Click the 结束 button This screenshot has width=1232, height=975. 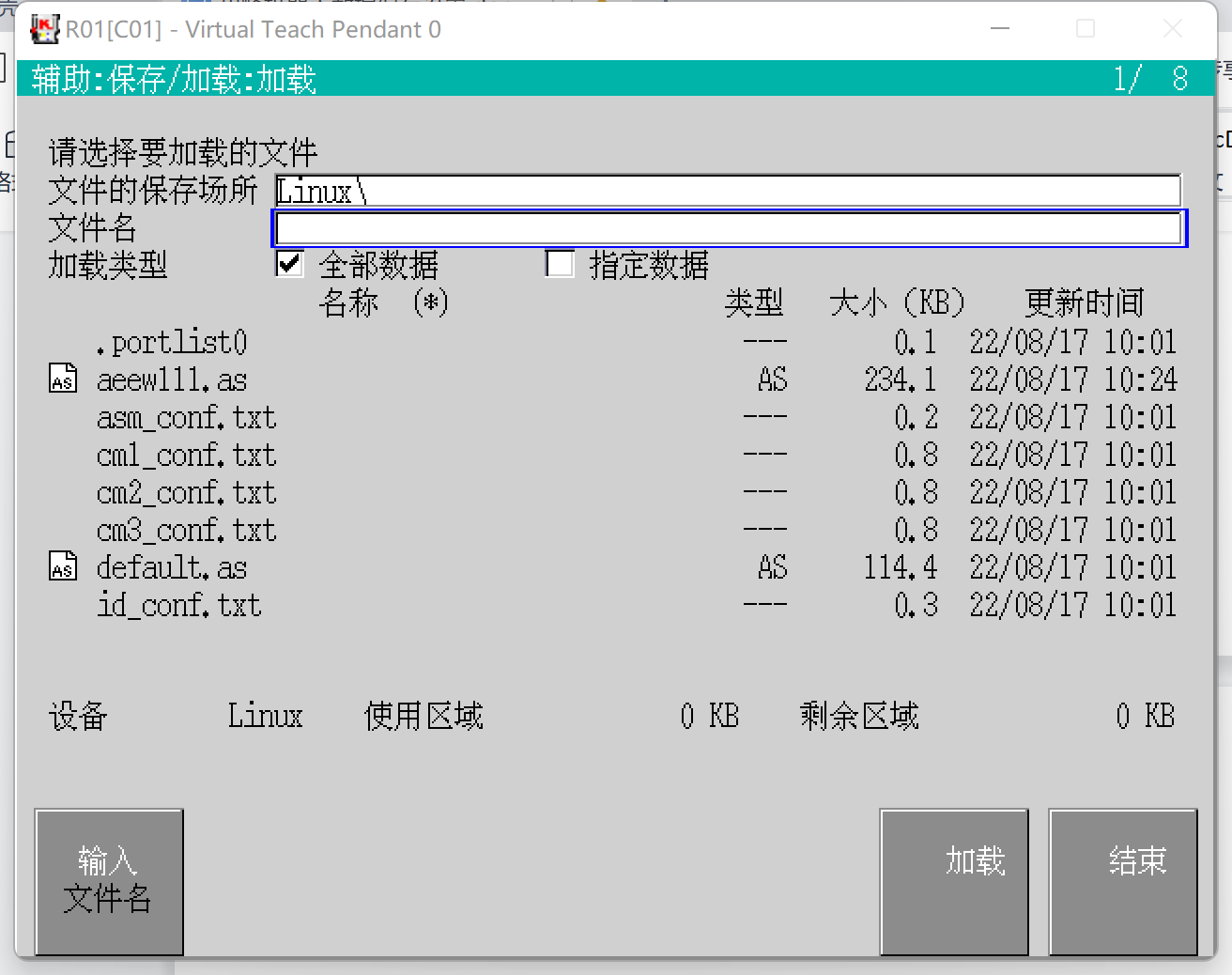point(1123,881)
